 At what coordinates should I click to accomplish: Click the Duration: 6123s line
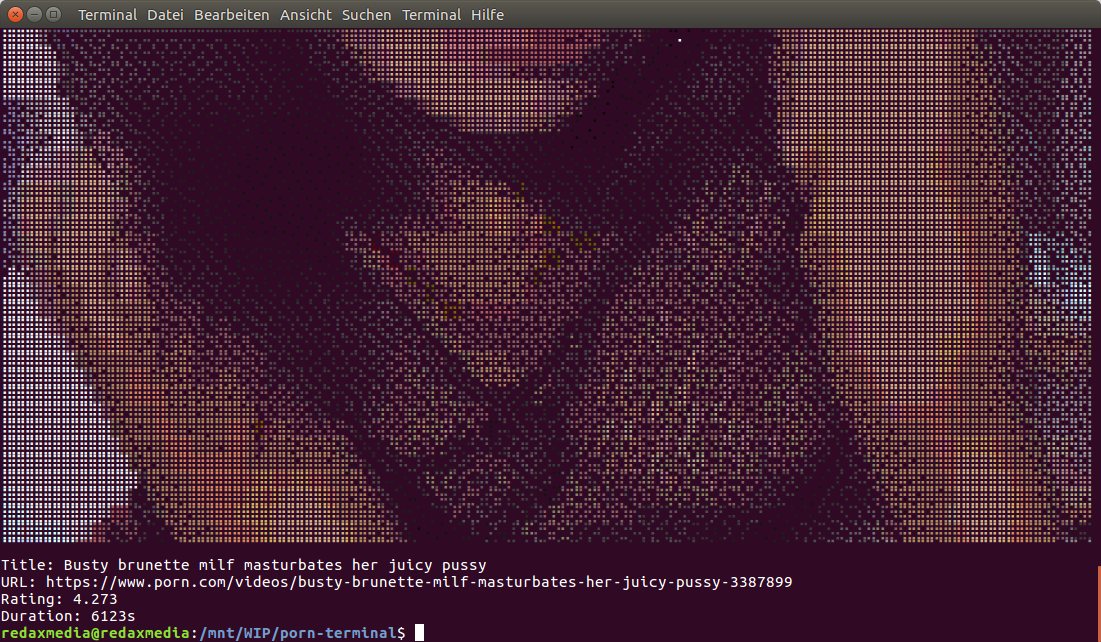pos(68,616)
